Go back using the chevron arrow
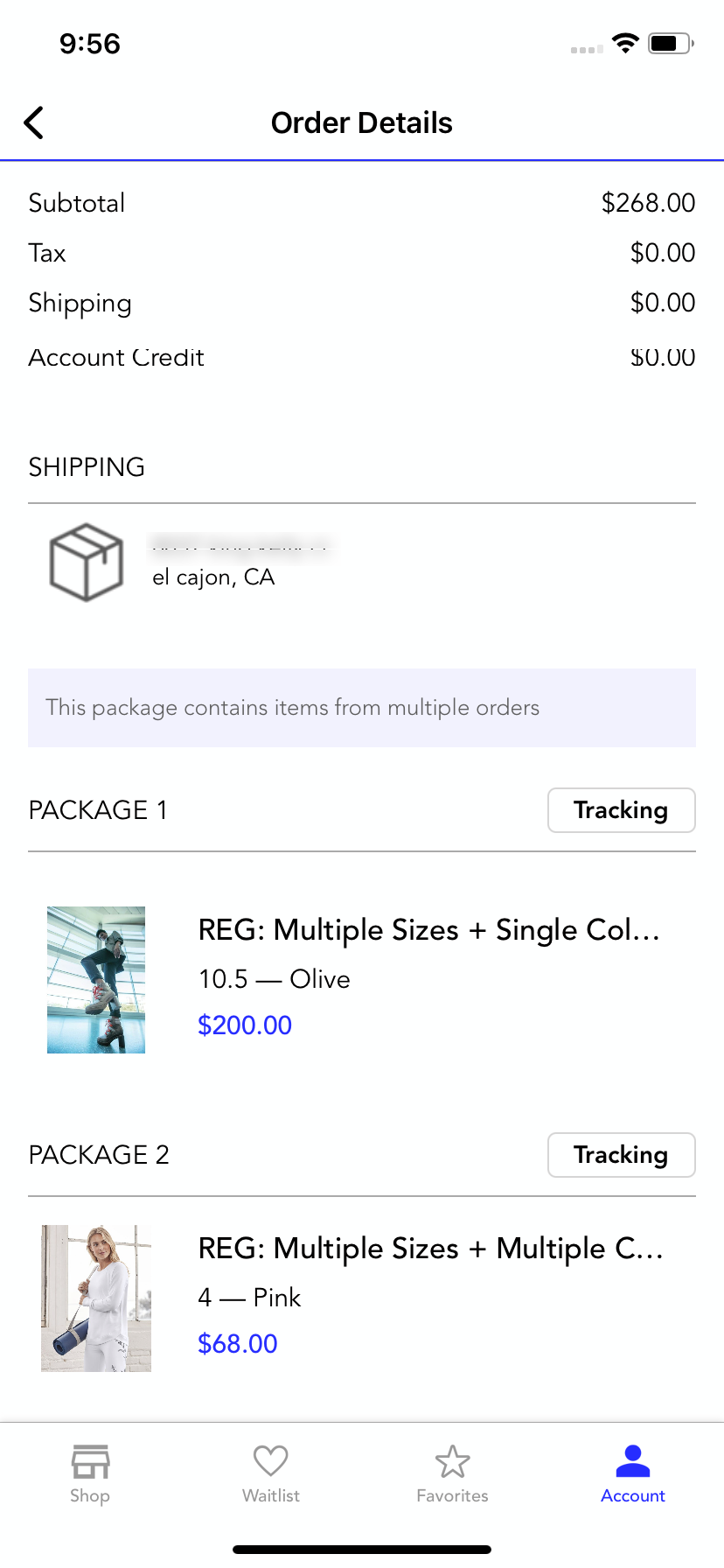The height and width of the screenshot is (1568, 724). pyautogui.click(x=34, y=122)
